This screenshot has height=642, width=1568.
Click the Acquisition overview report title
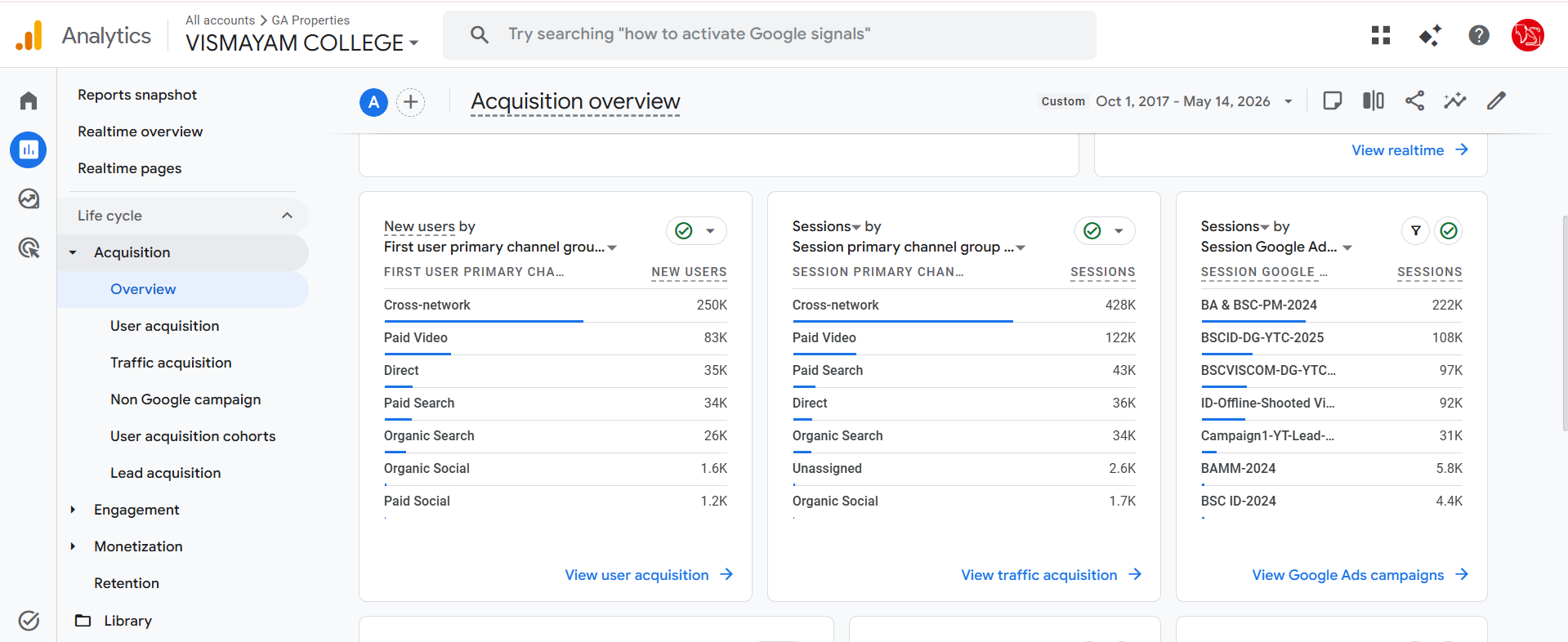click(575, 101)
